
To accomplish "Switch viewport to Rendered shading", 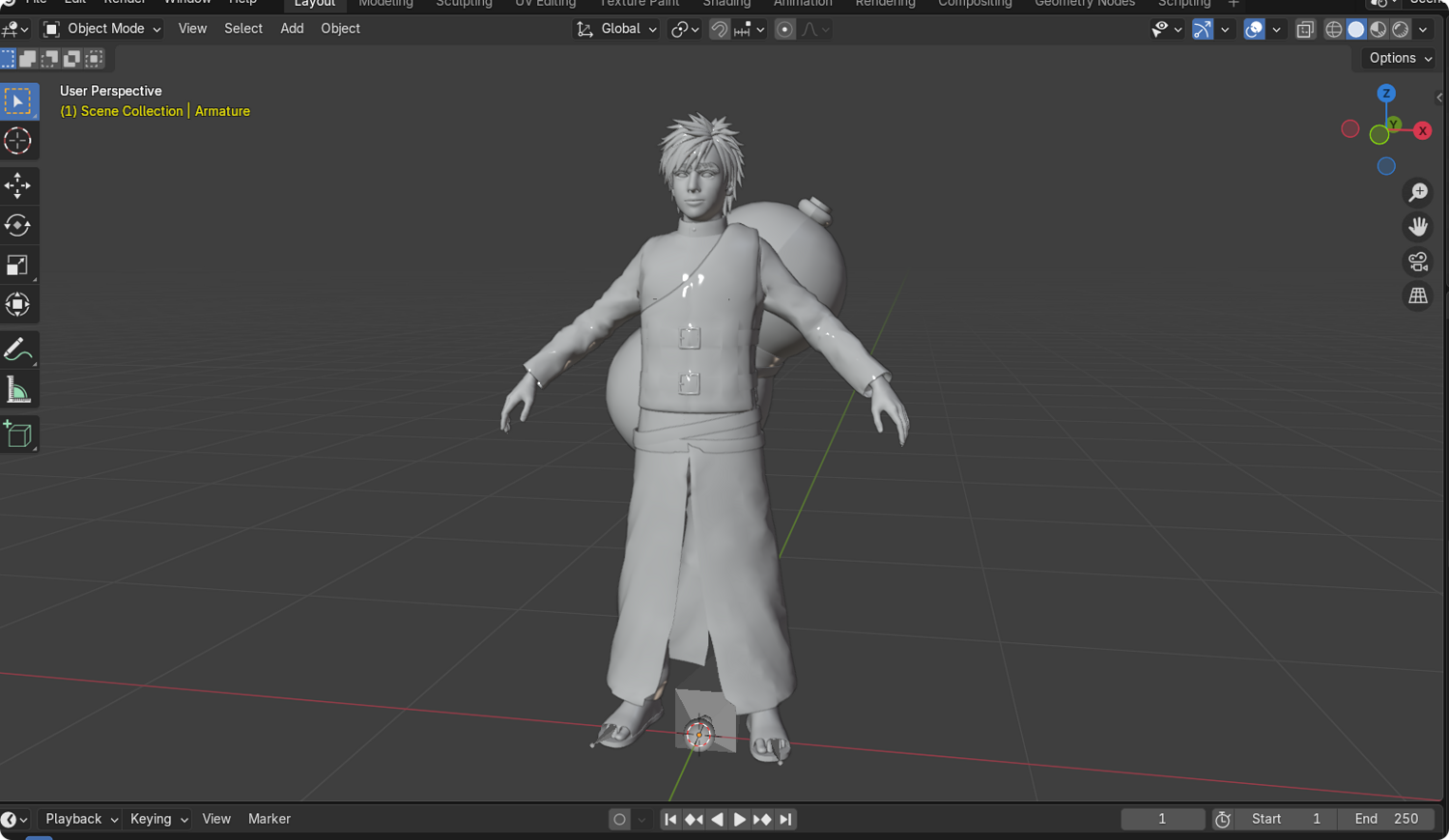I will 1401,29.
